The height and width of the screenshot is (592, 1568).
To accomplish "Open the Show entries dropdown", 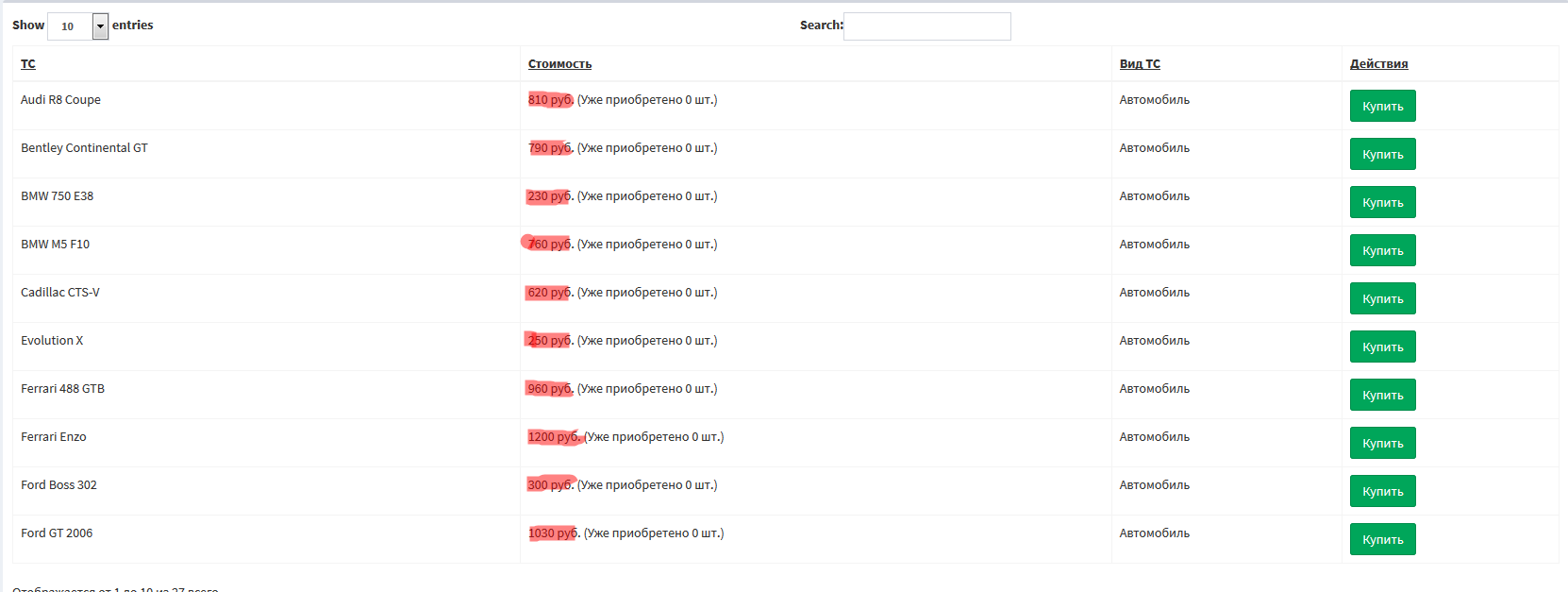I will 78,25.
